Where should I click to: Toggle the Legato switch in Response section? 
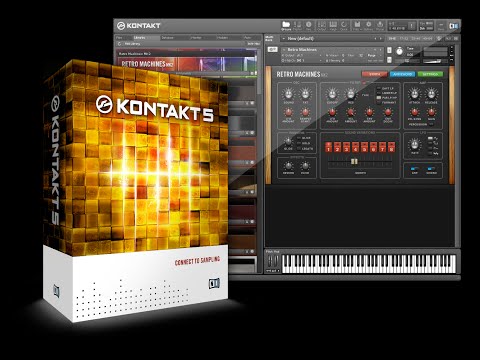coord(299,148)
